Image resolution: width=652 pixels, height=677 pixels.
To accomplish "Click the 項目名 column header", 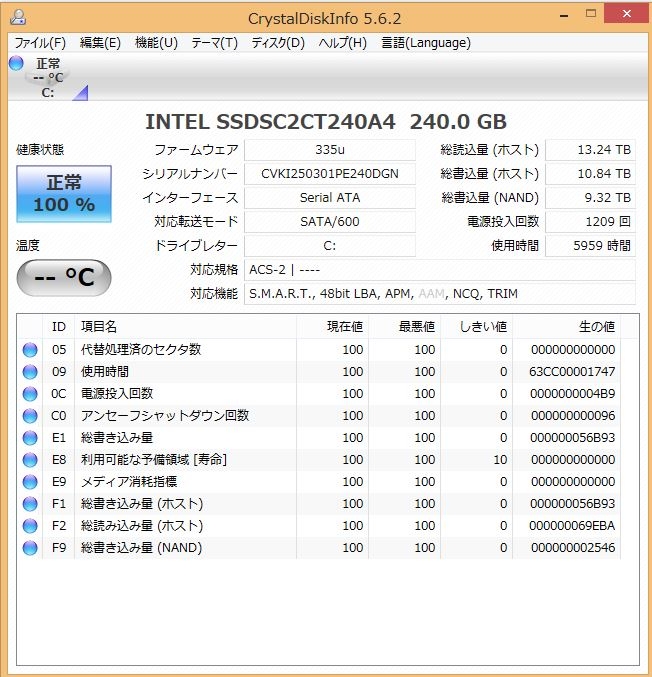I will (98, 327).
